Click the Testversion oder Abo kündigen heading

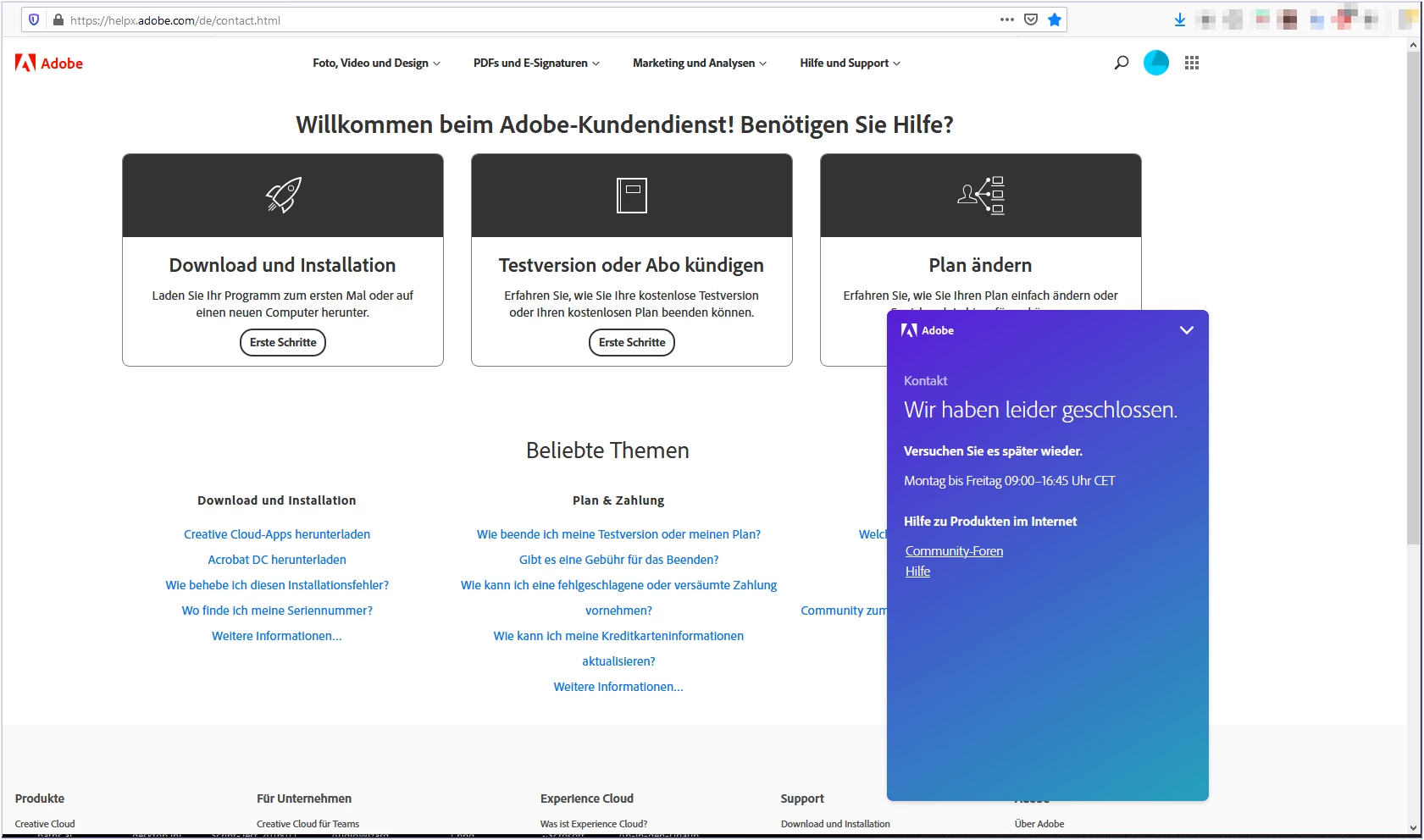(631, 265)
